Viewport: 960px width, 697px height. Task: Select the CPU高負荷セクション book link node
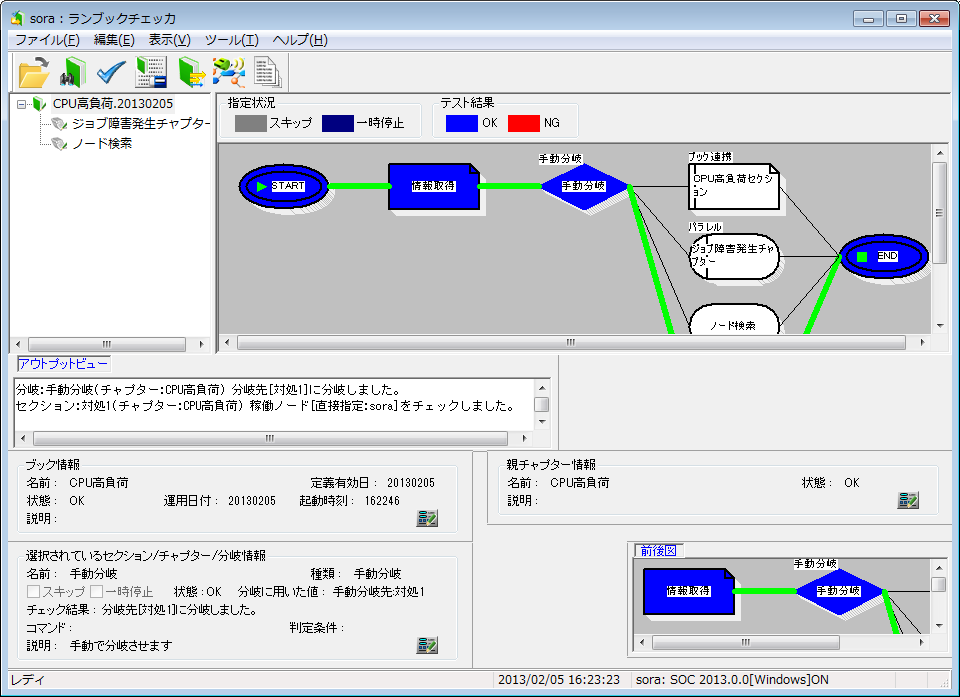[733, 186]
